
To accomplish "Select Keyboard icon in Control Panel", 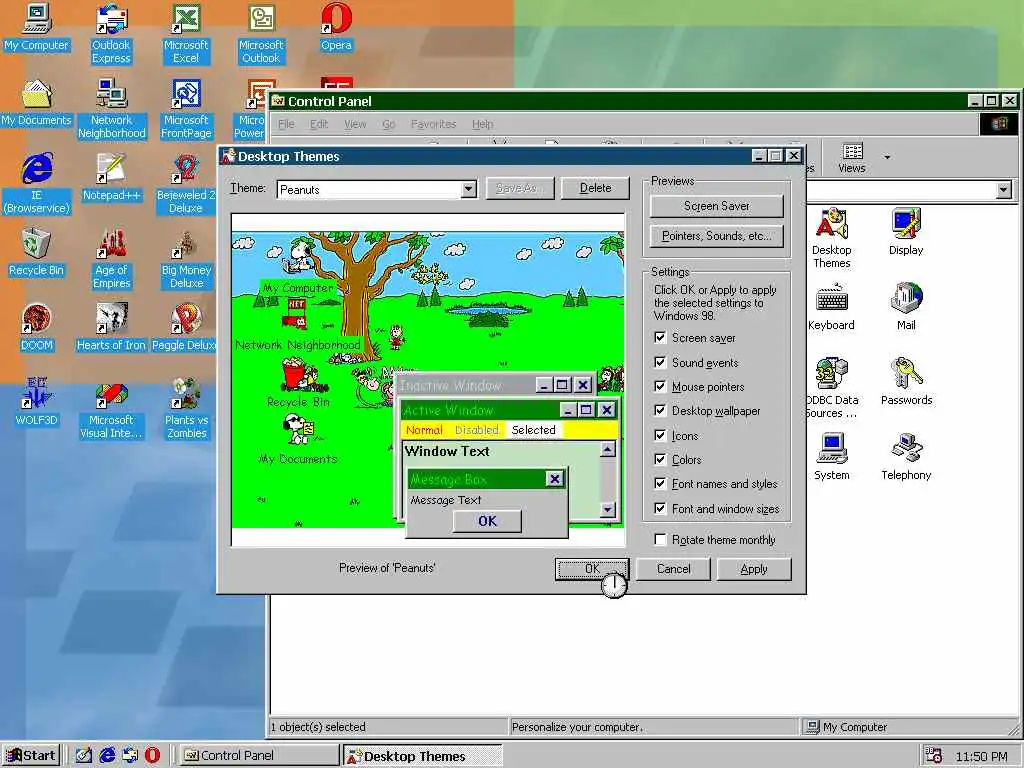I will [x=831, y=308].
